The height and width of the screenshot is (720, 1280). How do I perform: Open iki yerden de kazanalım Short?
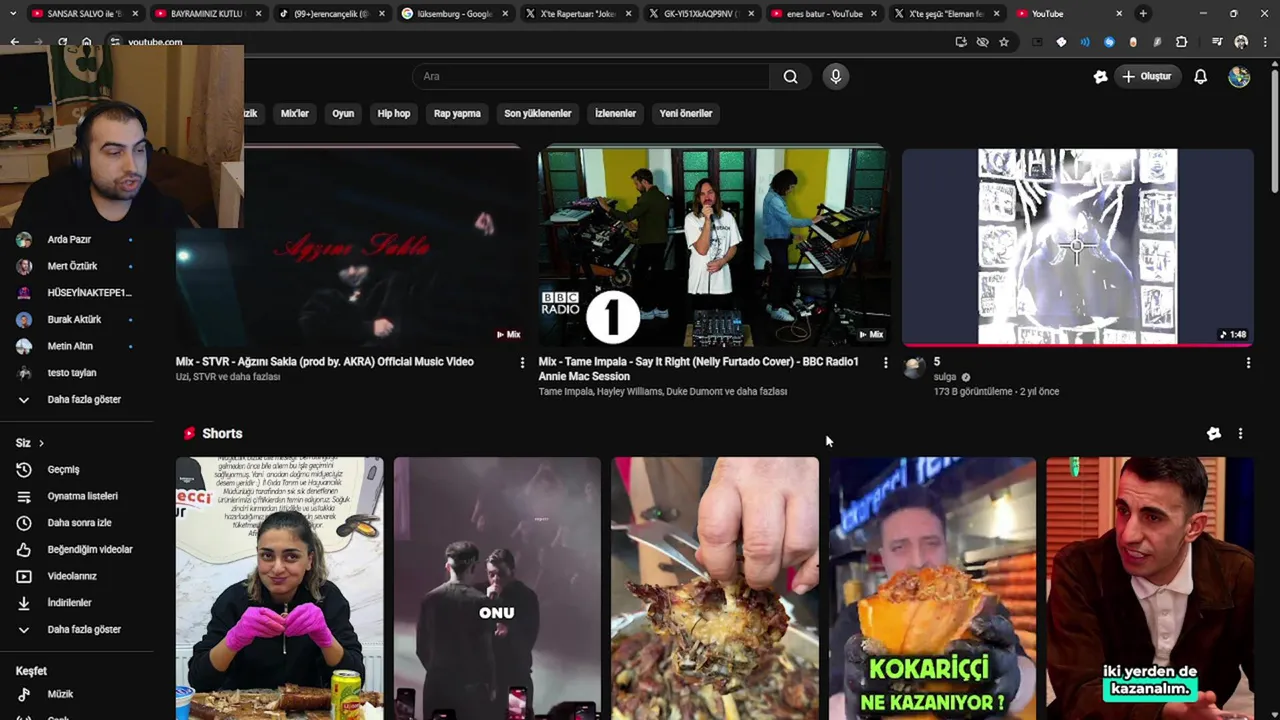pos(1150,588)
